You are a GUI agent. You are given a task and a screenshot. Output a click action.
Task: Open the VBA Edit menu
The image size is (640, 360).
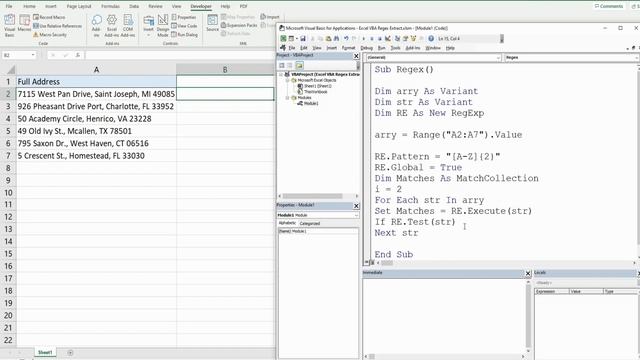(304, 48)
